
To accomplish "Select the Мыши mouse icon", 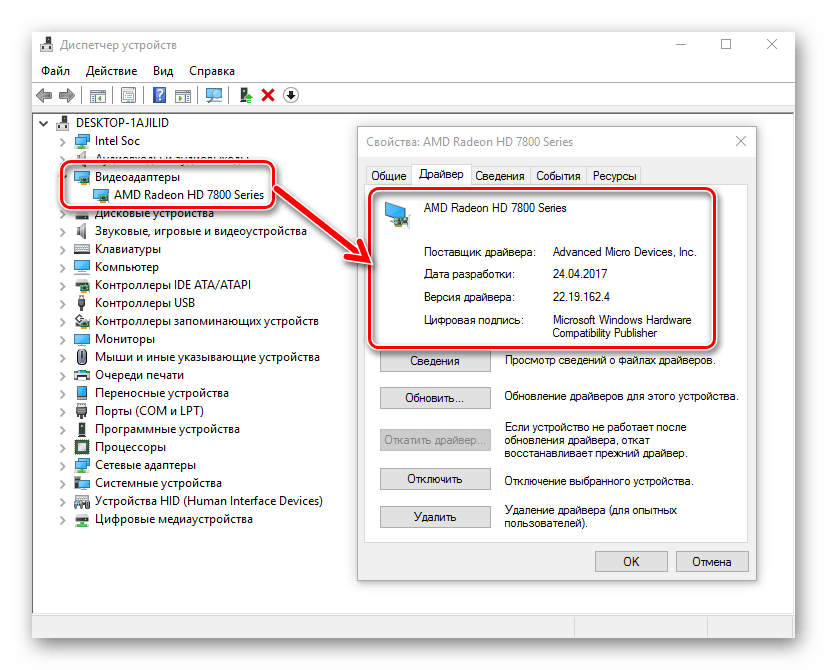I will coord(82,357).
